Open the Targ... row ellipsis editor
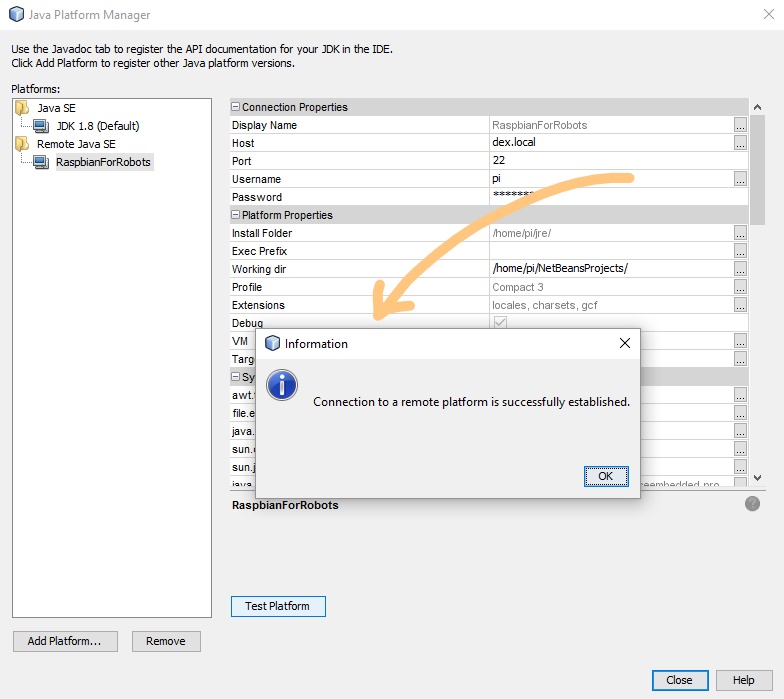Screen dimensions: 784x699 point(740,359)
